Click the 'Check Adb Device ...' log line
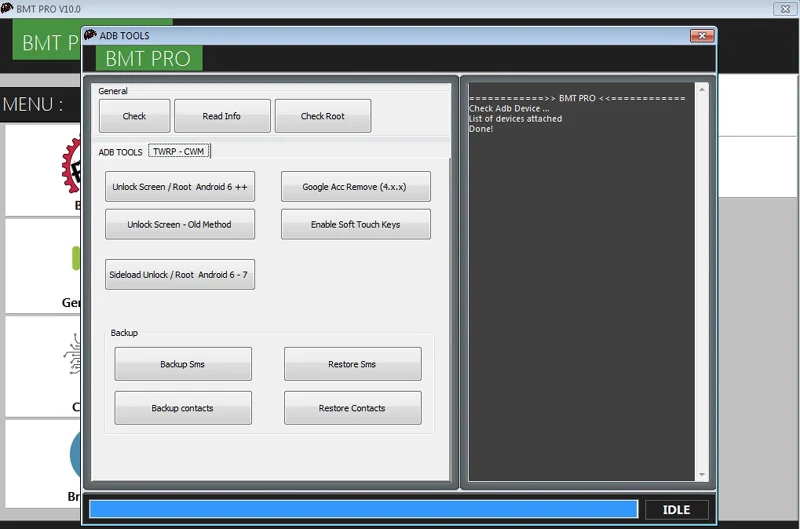The width and height of the screenshot is (800, 529). 509,108
